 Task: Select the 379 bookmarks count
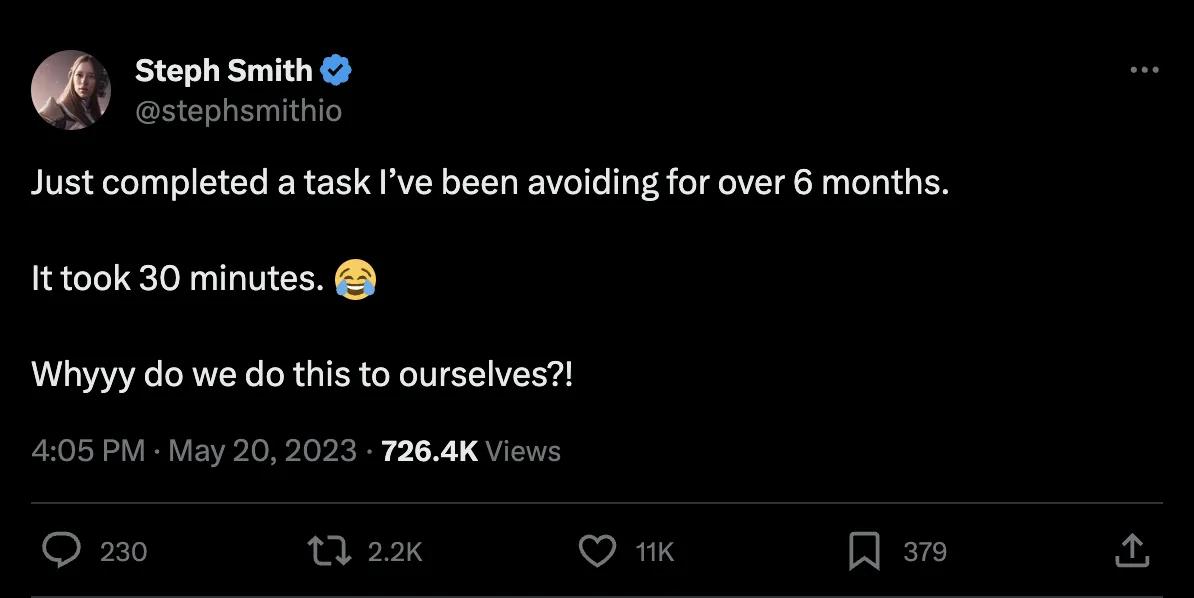[x=926, y=551]
